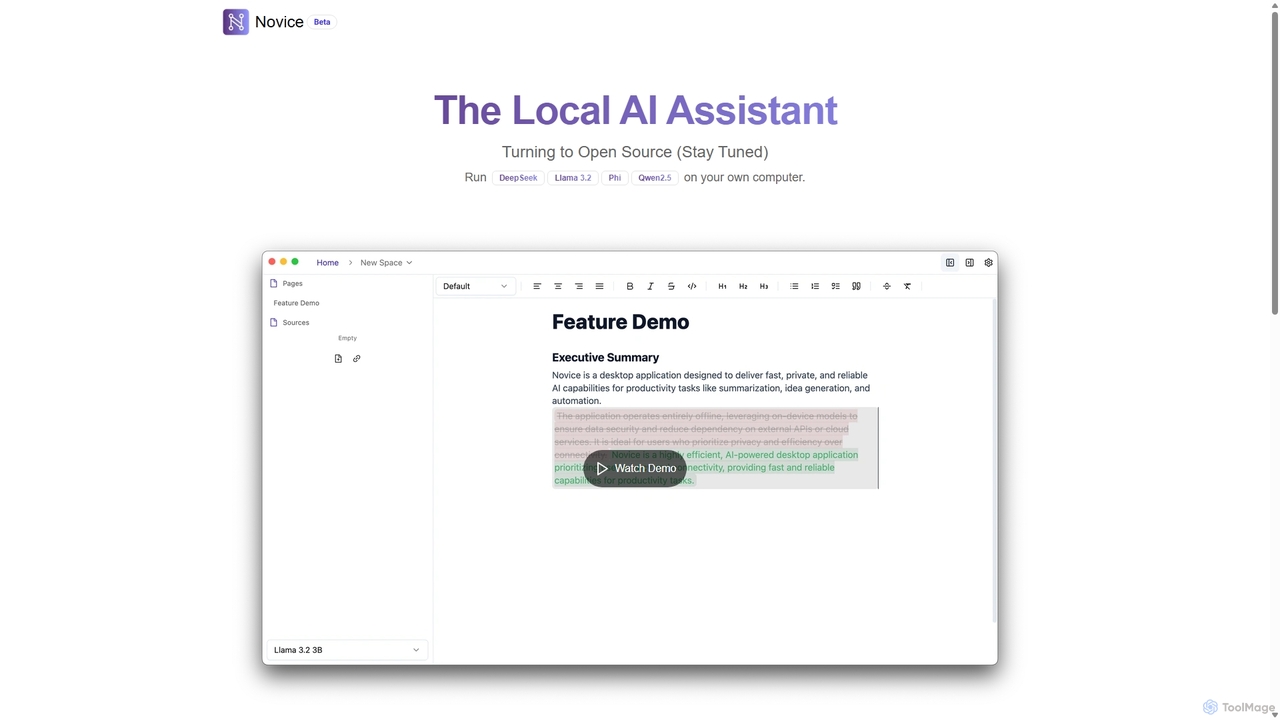Click the Pages section icon

[x=273, y=283]
